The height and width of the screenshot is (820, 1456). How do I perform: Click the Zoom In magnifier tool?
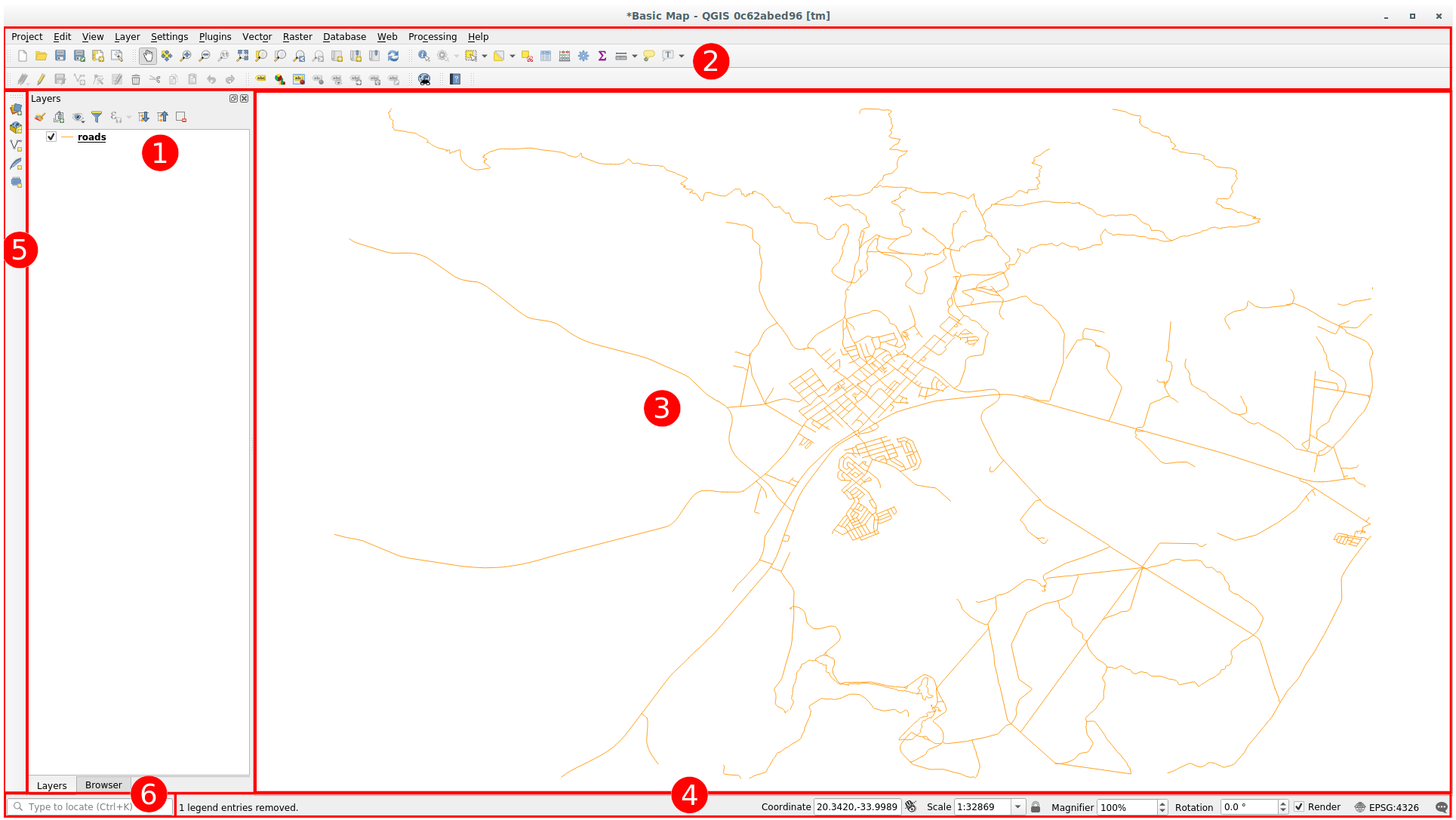coord(186,56)
